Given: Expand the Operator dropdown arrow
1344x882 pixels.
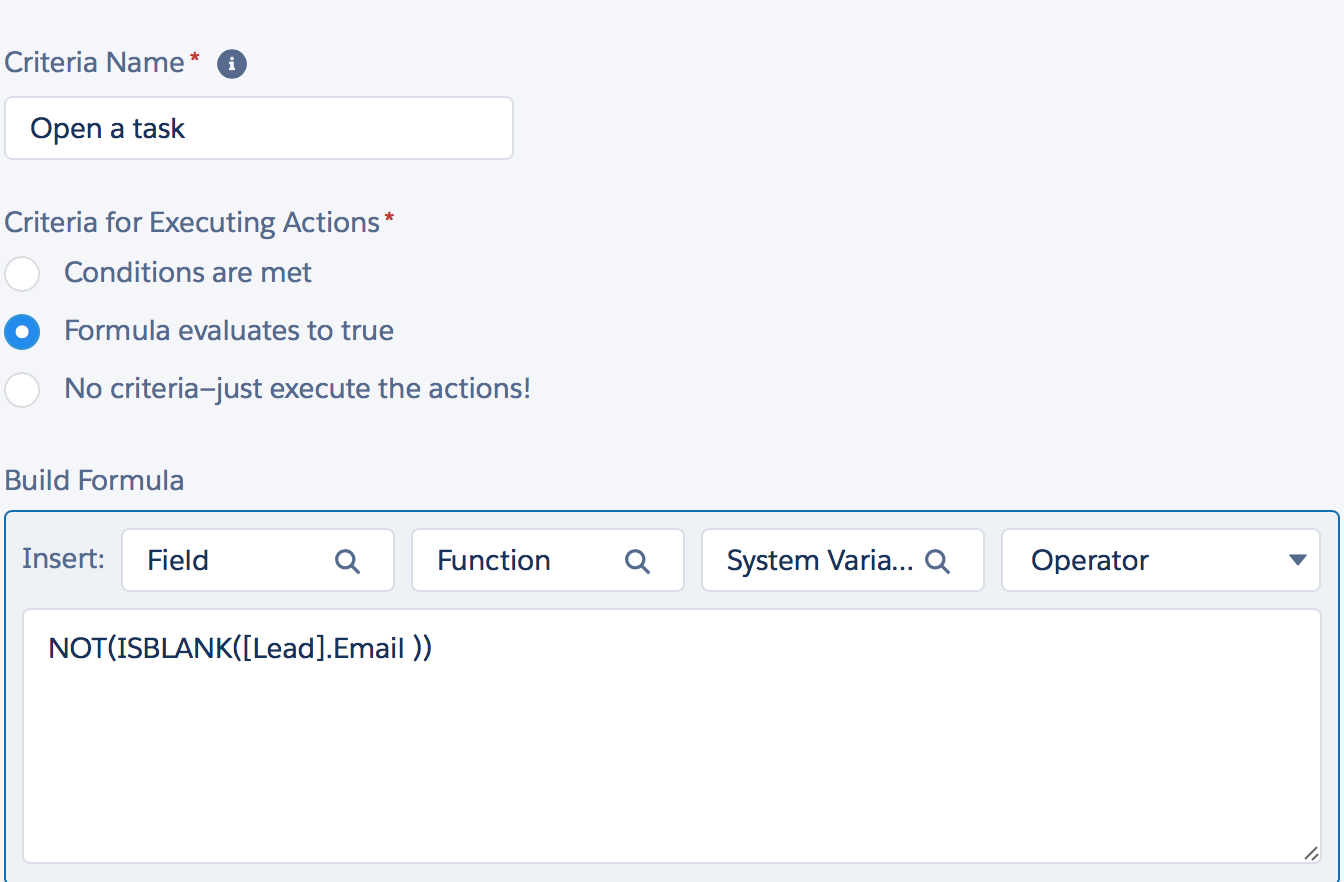Looking at the screenshot, I should pos(1298,561).
